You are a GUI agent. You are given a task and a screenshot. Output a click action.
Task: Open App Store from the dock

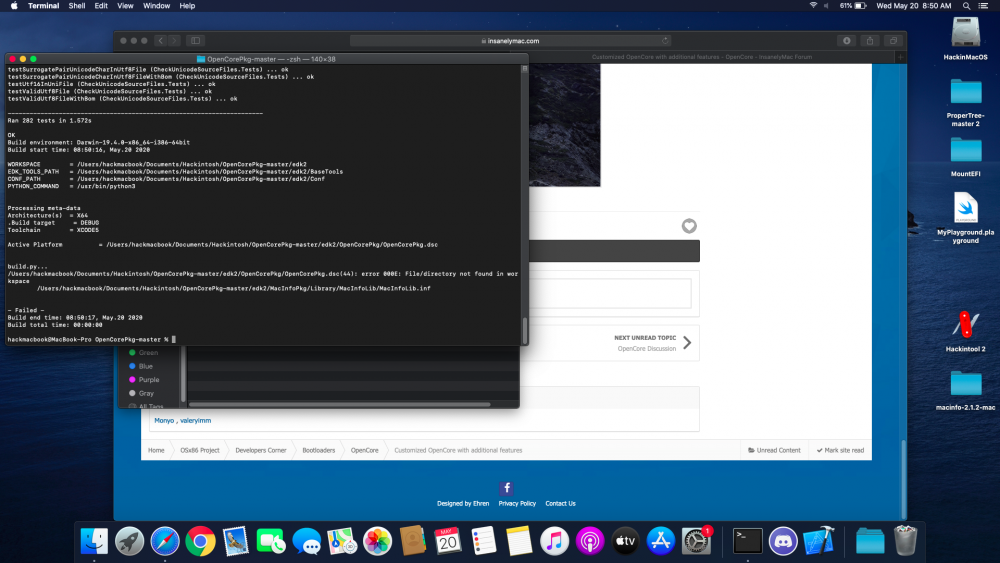click(661, 541)
